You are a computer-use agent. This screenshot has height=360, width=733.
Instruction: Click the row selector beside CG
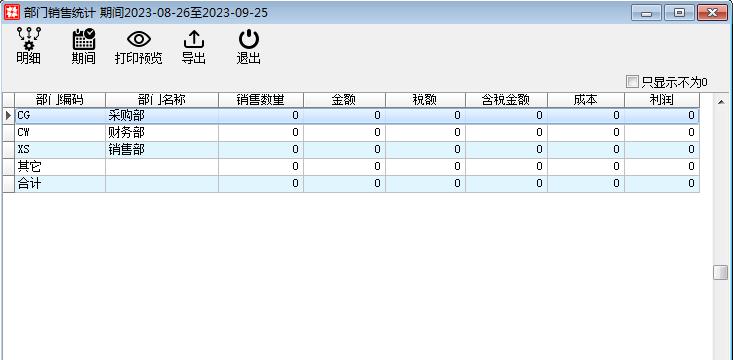pos(8,116)
